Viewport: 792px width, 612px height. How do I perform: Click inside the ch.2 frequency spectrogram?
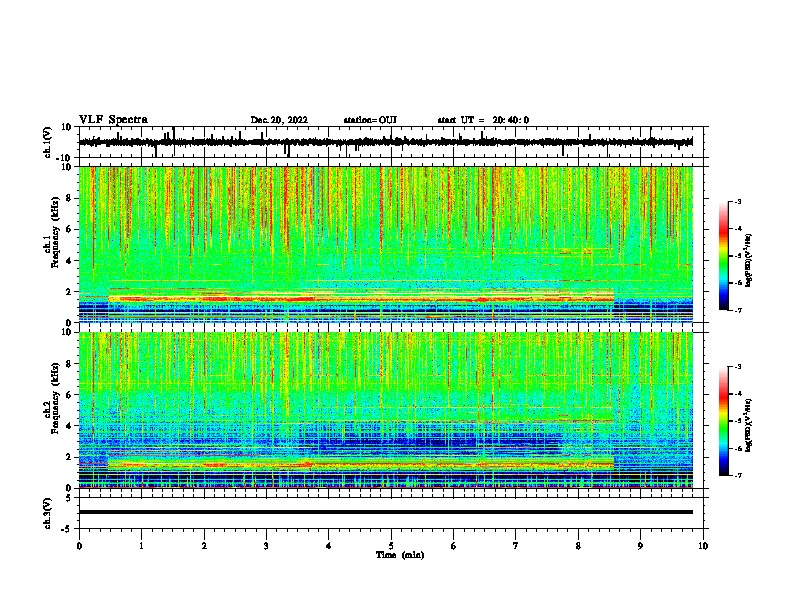(386, 410)
